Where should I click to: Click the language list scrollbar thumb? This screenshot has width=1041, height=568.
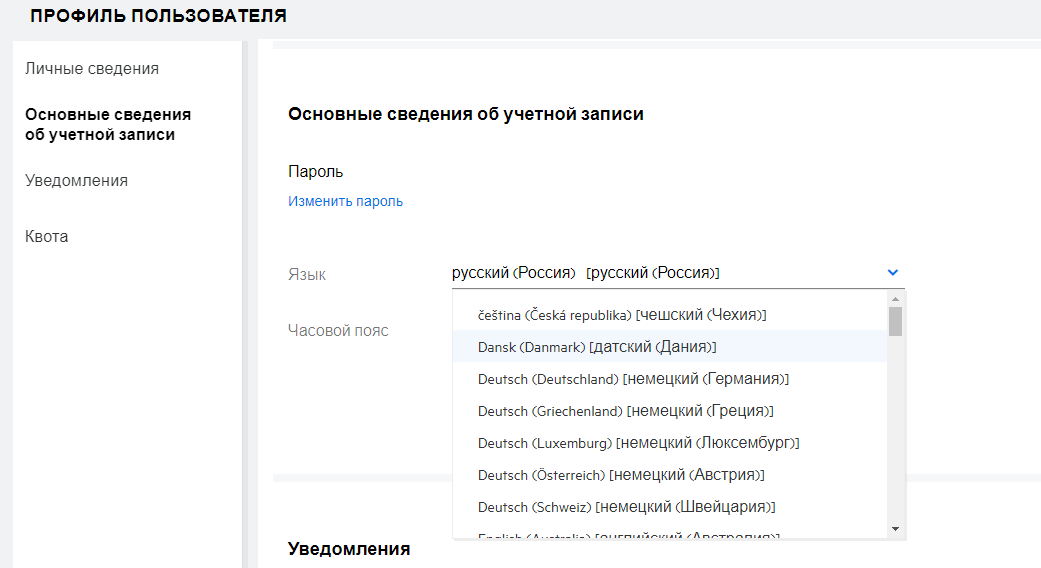(x=896, y=321)
